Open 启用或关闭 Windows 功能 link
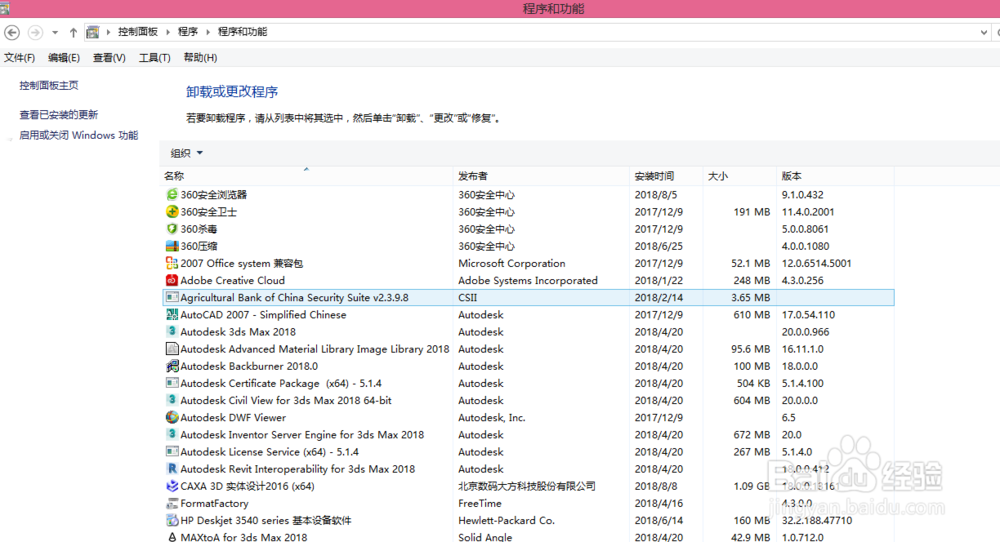The height and width of the screenshot is (542, 1000). [78, 135]
